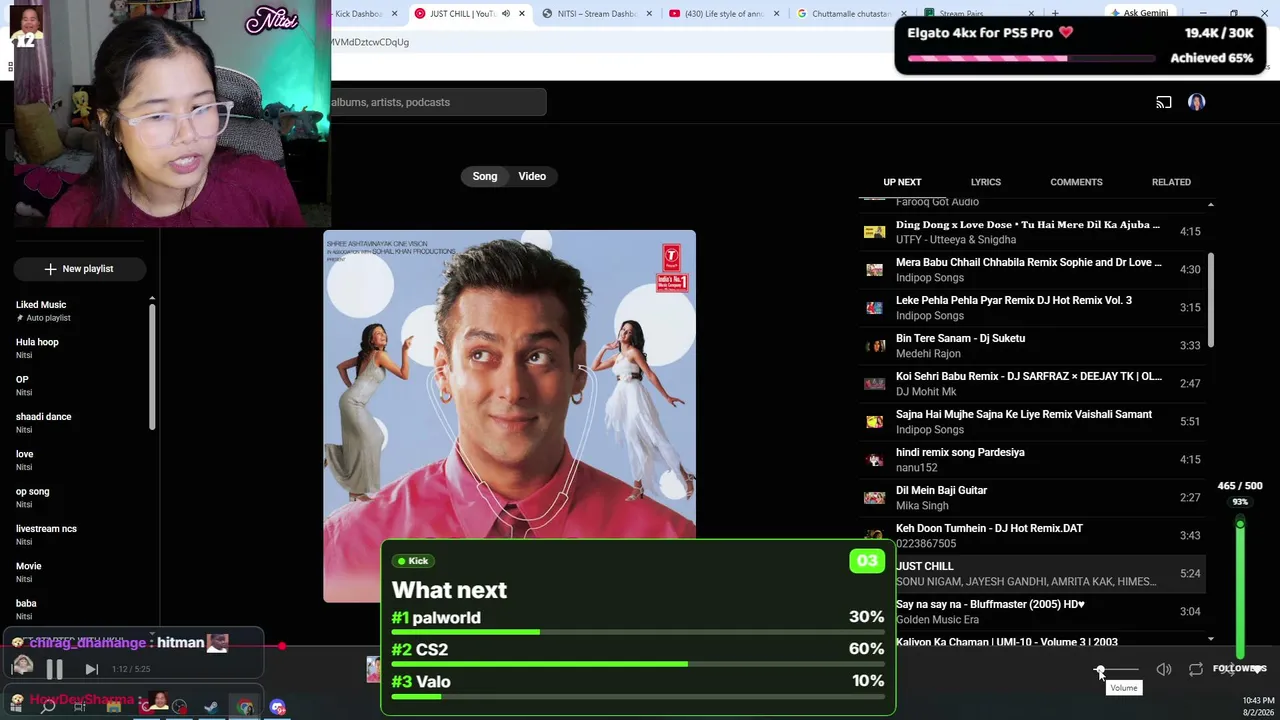Open the COMMENTS tab
The image size is (1280, 720).
[1076, 182]
